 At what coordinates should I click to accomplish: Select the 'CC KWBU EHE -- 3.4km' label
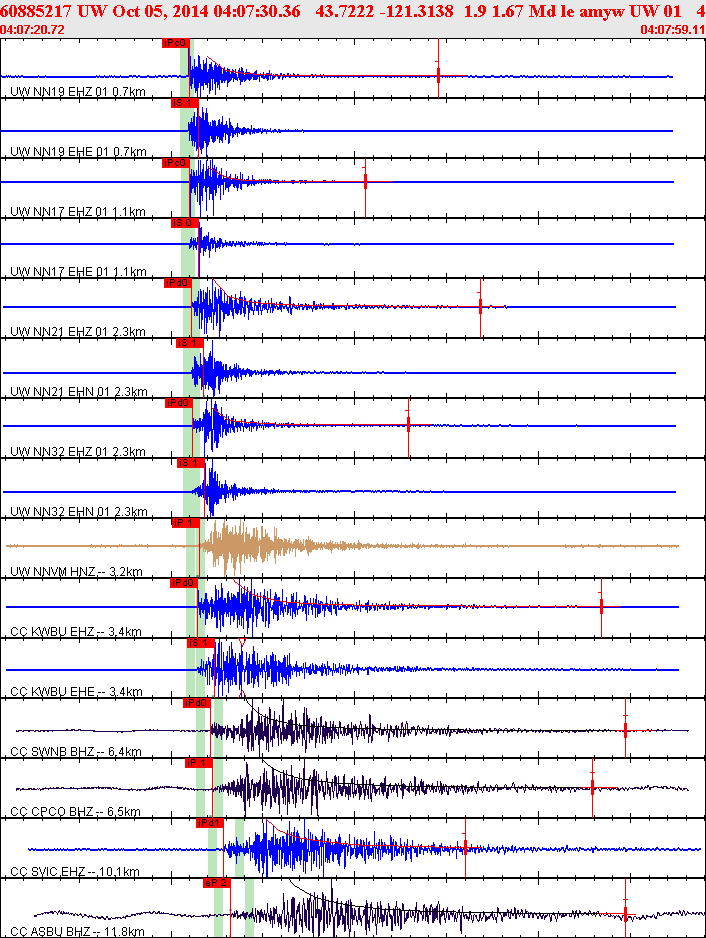(77, 692)
